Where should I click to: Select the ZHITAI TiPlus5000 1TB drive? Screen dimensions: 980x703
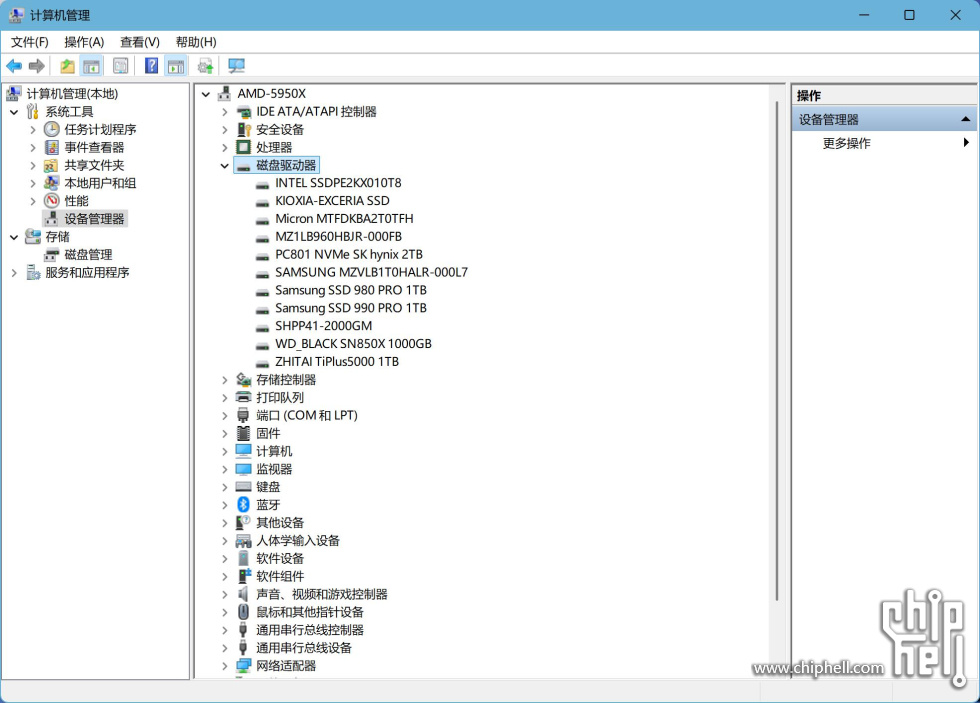337,362
